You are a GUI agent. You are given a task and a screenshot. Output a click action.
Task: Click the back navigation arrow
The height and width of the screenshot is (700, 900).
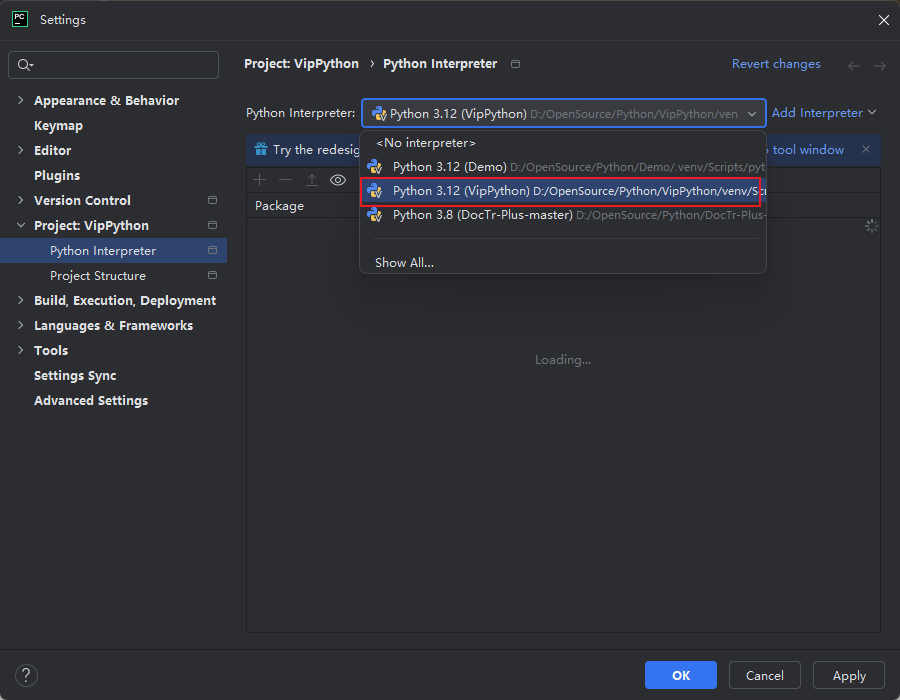[x=854, y=65]
